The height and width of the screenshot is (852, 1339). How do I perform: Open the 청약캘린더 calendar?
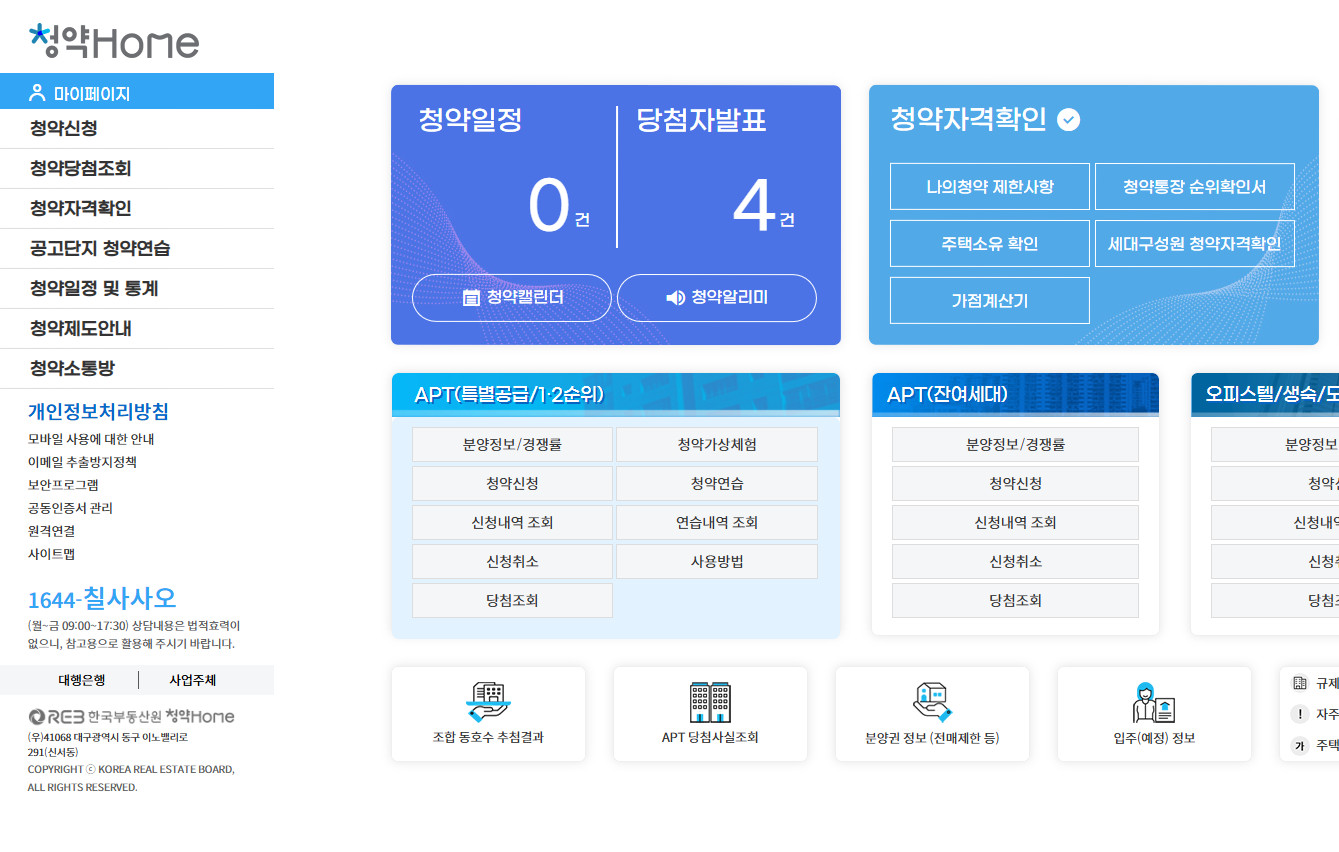point(511,297)
